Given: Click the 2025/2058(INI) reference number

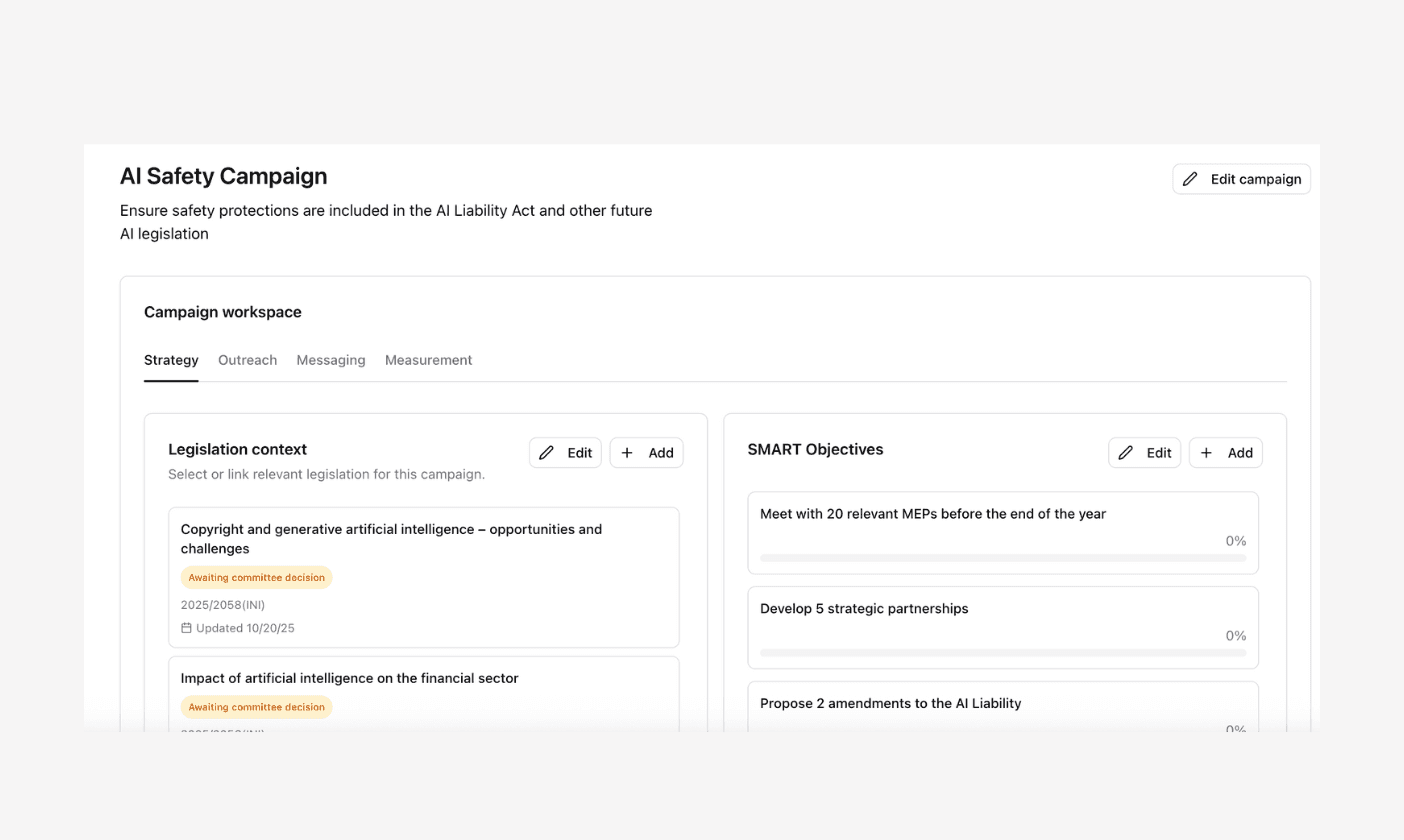Looking at the screenshot, I should [221, 604].
